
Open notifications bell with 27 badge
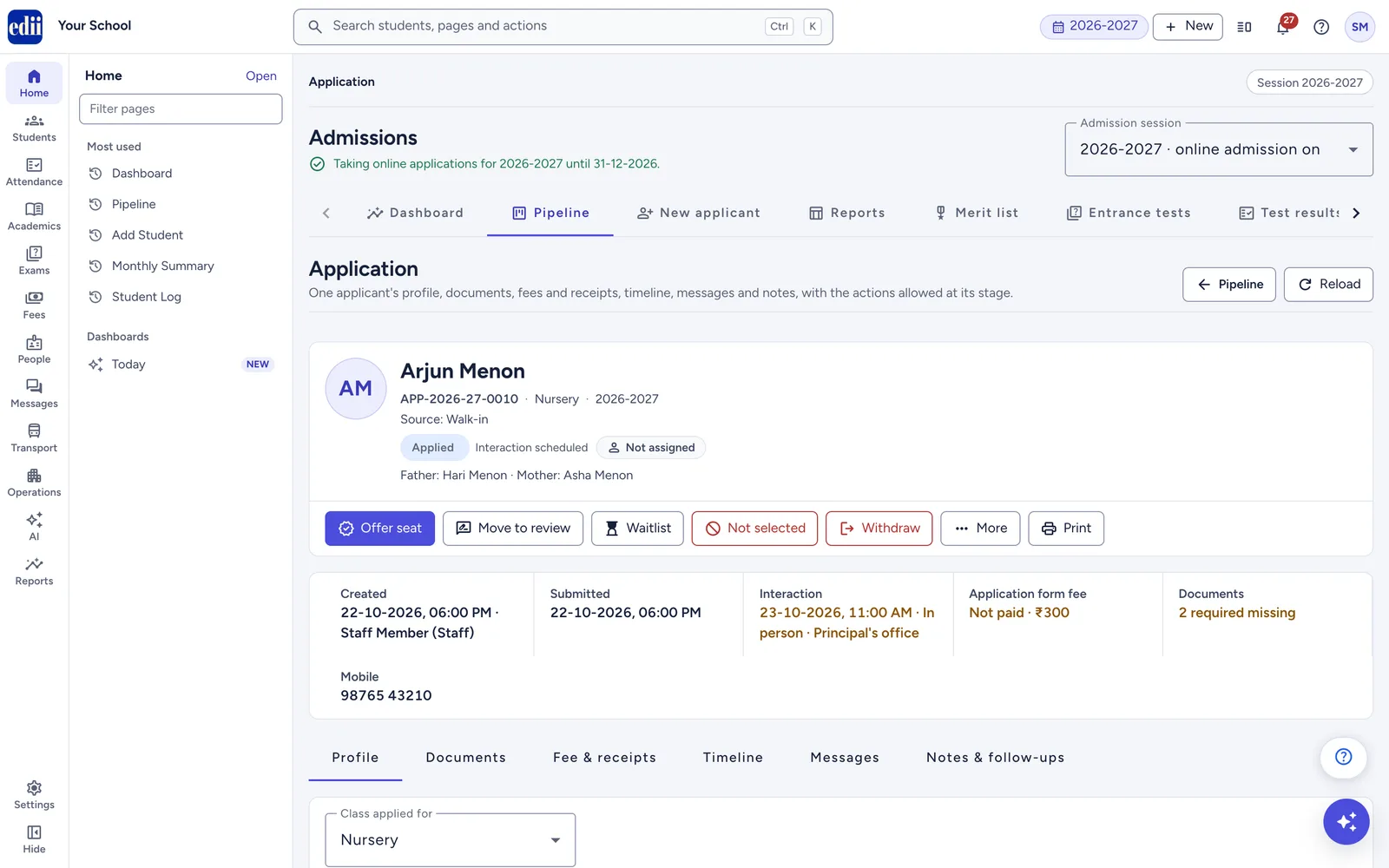tap(1283, 26)
